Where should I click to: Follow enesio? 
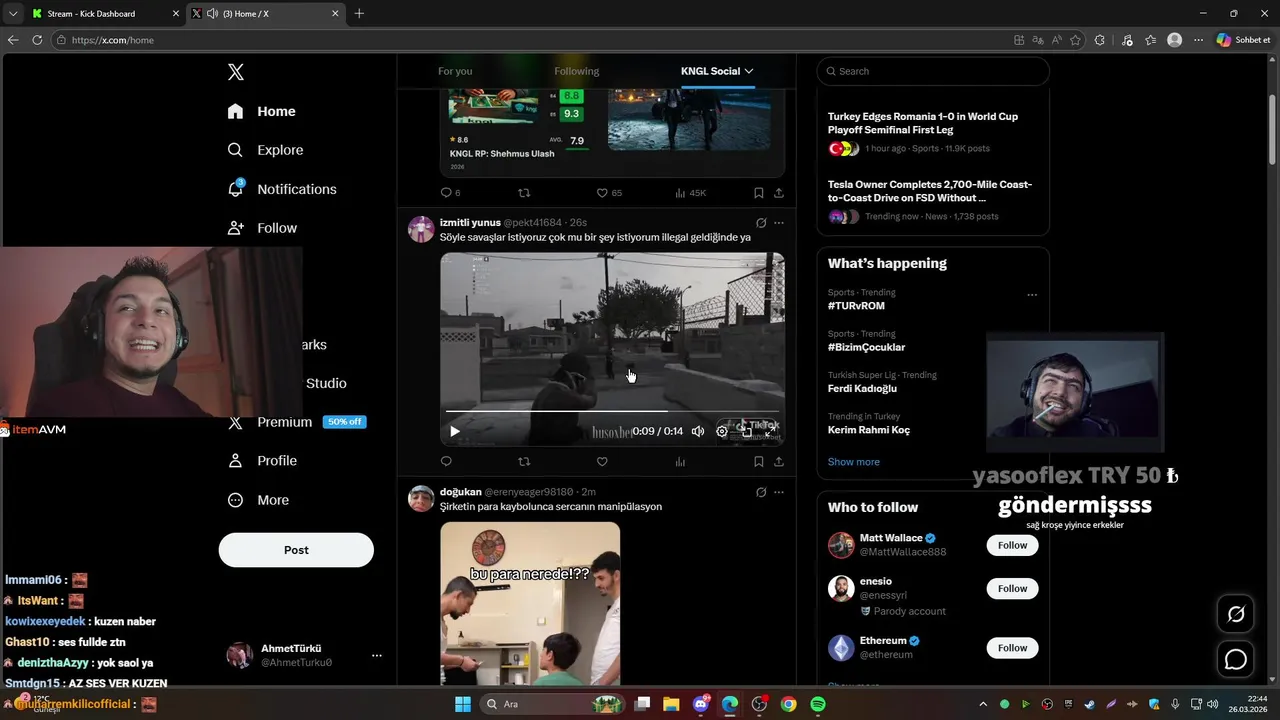(x=1012, y=589)
